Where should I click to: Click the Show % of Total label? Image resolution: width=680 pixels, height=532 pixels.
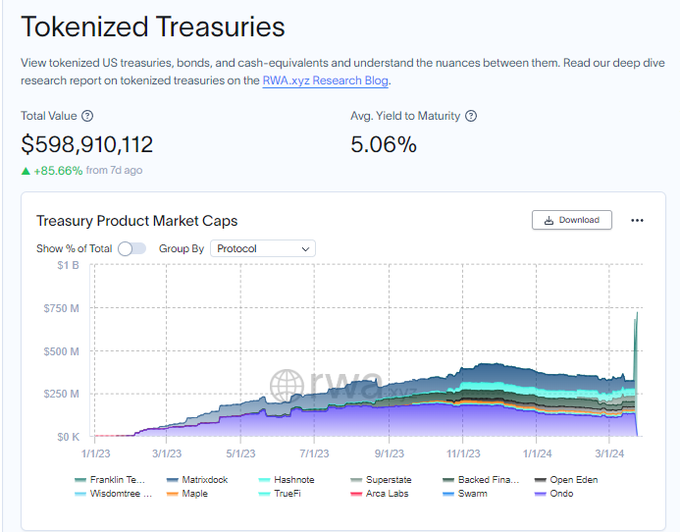[x=74, y=248]
